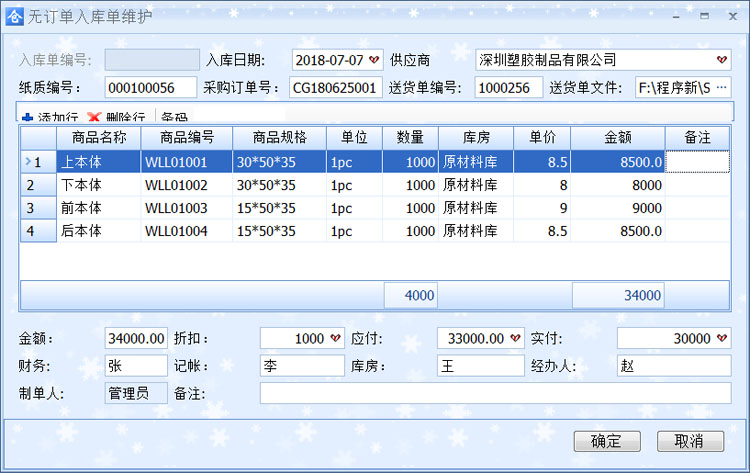
Task: Click the 数量 column header
Action: pyautogui.click(x=410, y=138)
